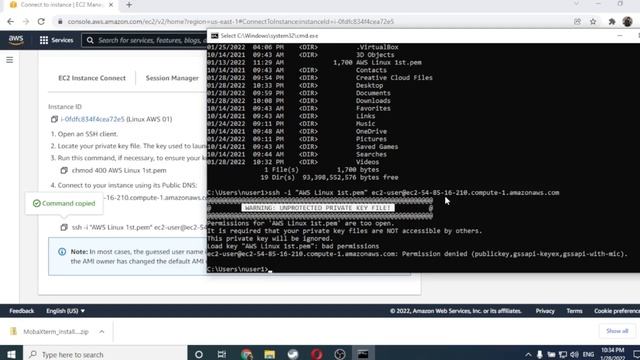
Task: Open the Opera browser taskbar icon
Action: [x=316, y=354]
